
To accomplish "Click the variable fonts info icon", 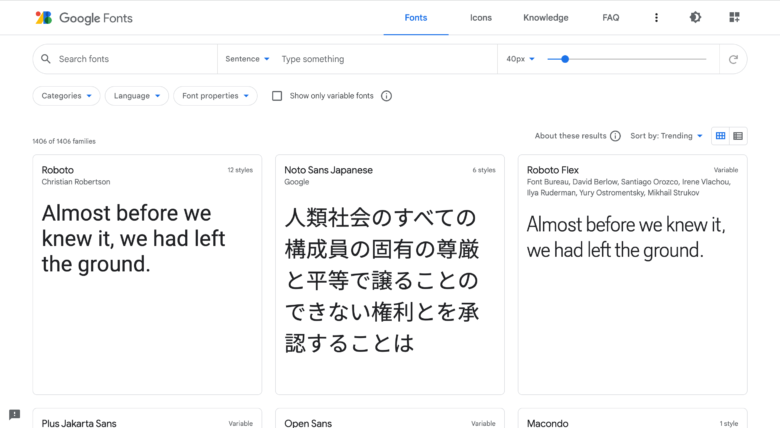I will 387,96.
